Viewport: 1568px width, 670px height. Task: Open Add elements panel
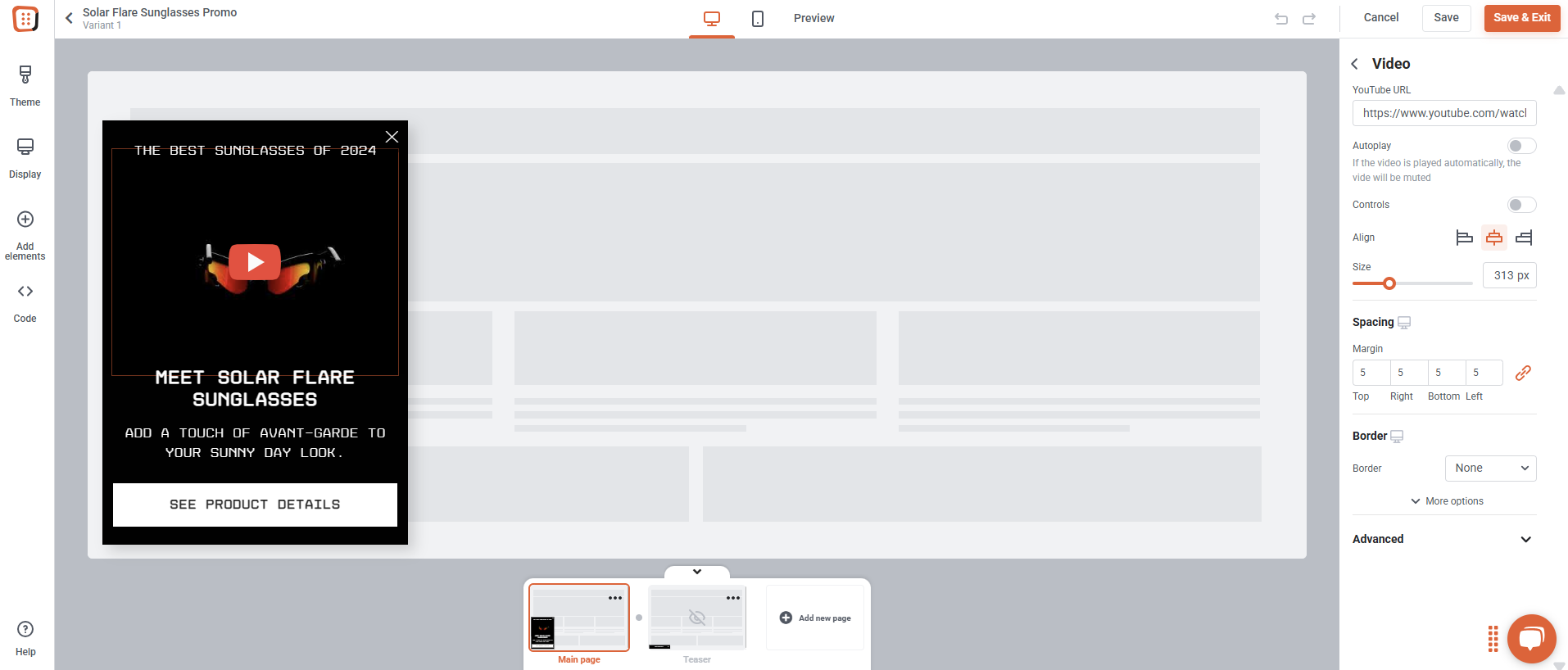pos(25,236)
